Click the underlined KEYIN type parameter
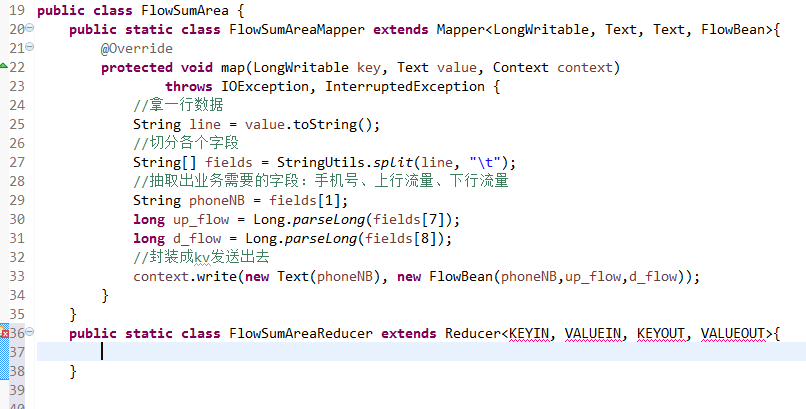The image size is (806, 409). (529, 333)
